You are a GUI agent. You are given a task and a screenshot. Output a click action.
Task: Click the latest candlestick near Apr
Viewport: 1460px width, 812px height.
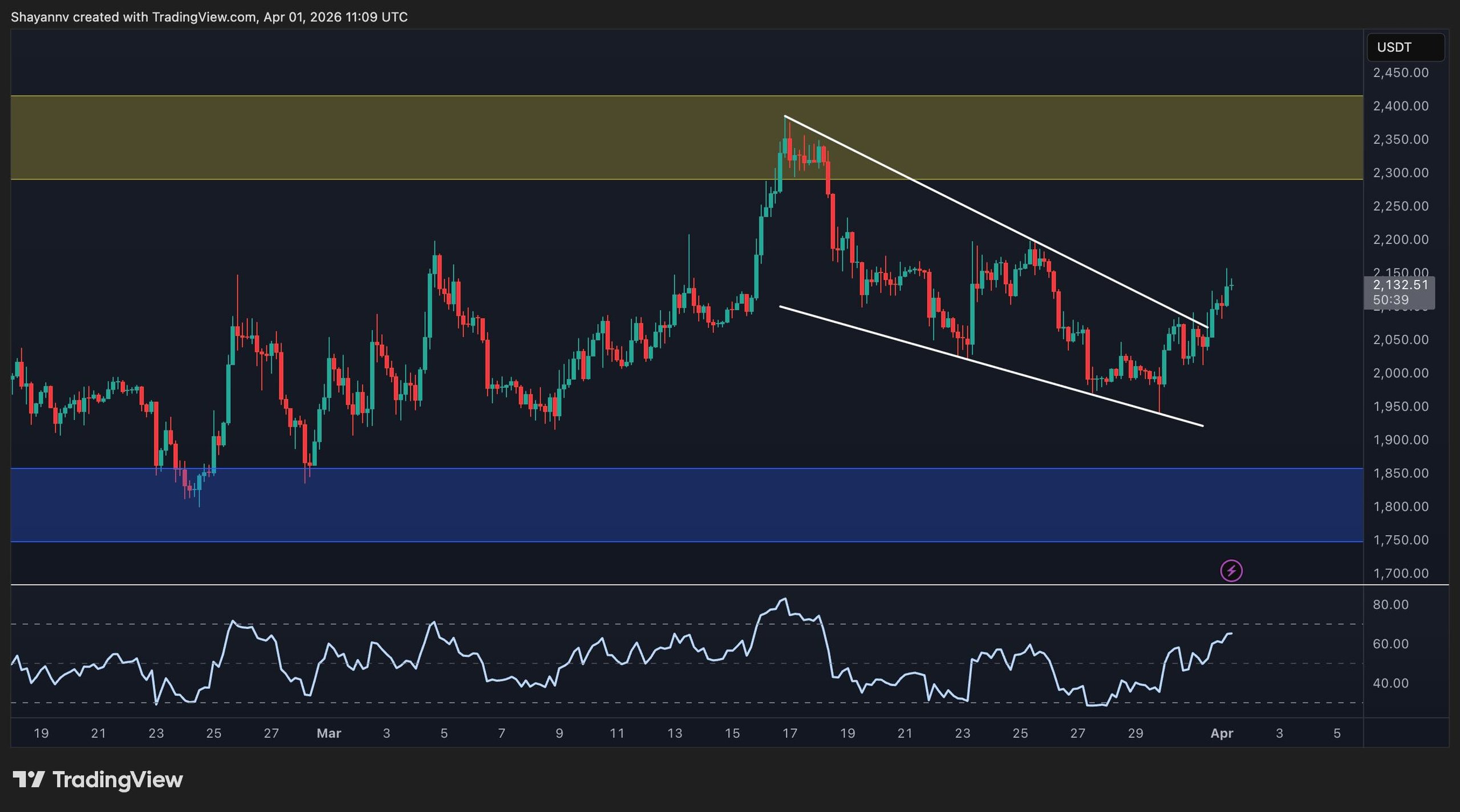pos(1231,285)
